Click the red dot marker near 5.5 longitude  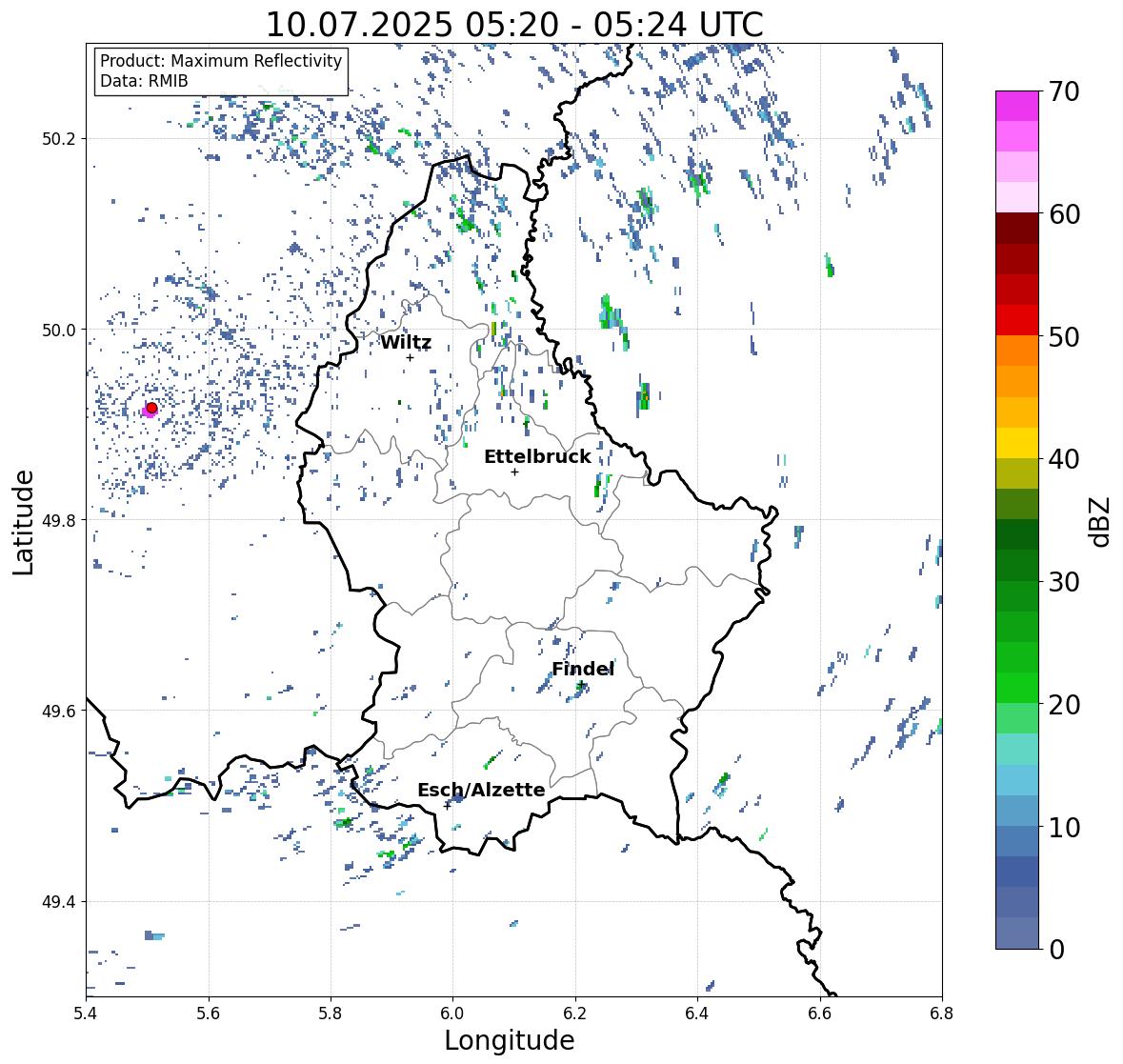151,408
